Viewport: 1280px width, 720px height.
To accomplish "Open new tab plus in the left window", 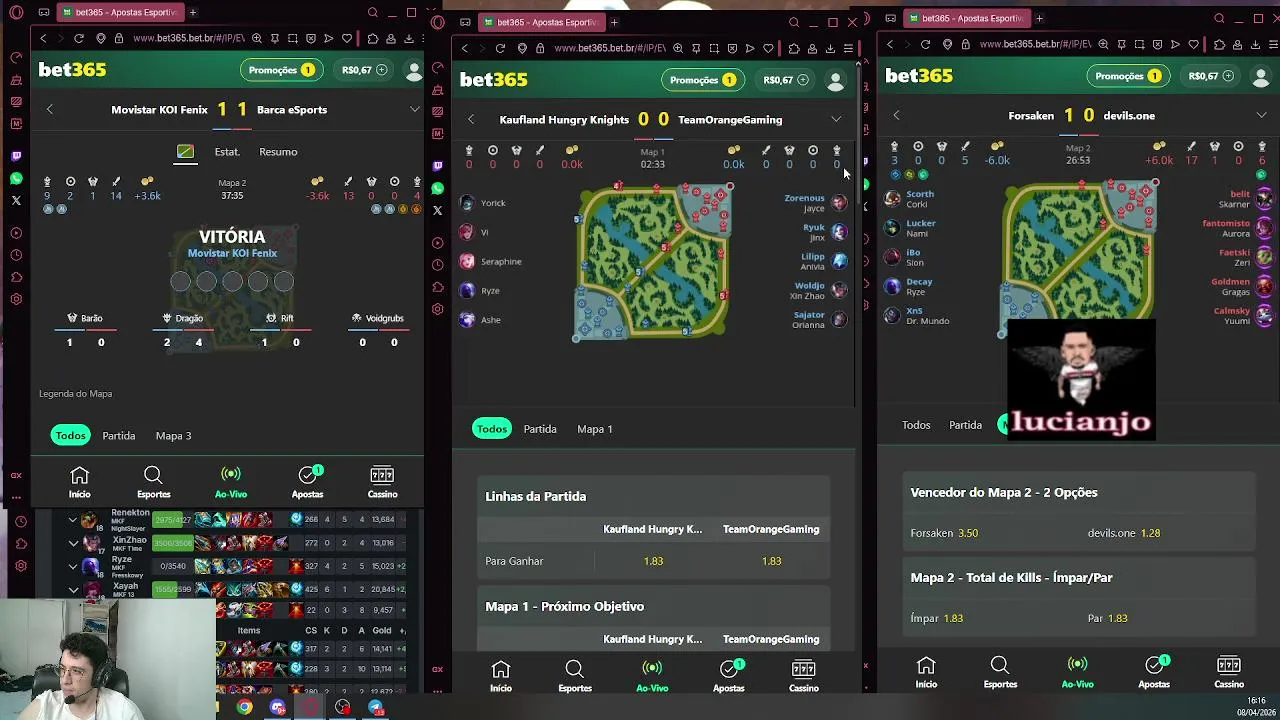I will (x=193, y=13).
